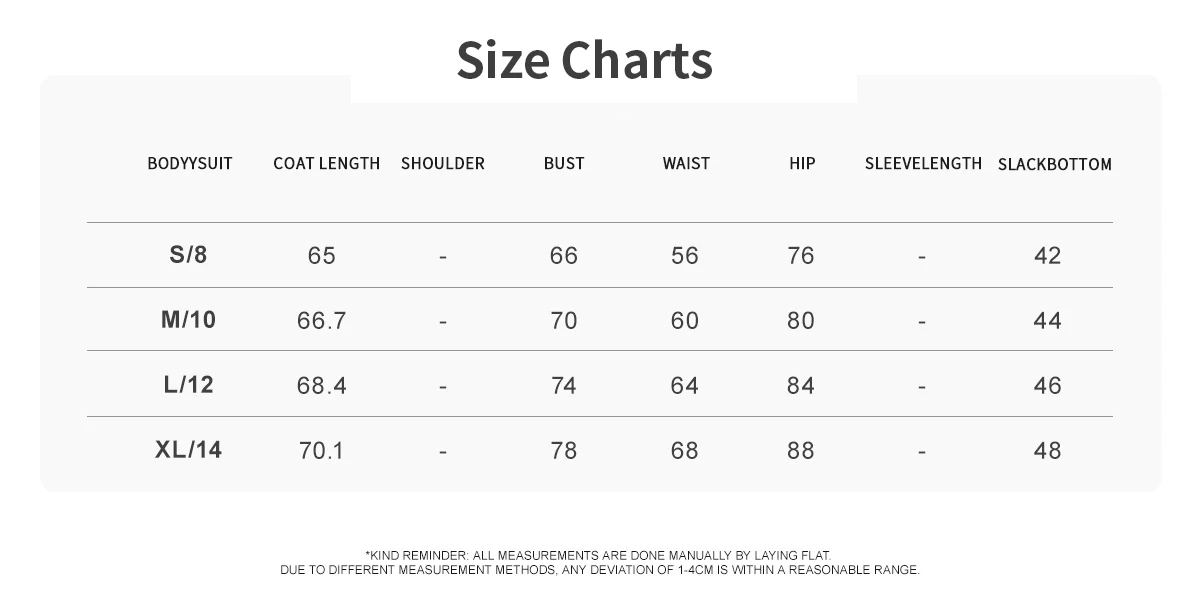Select the slackbottom value 42

[x=1047, y=256]
